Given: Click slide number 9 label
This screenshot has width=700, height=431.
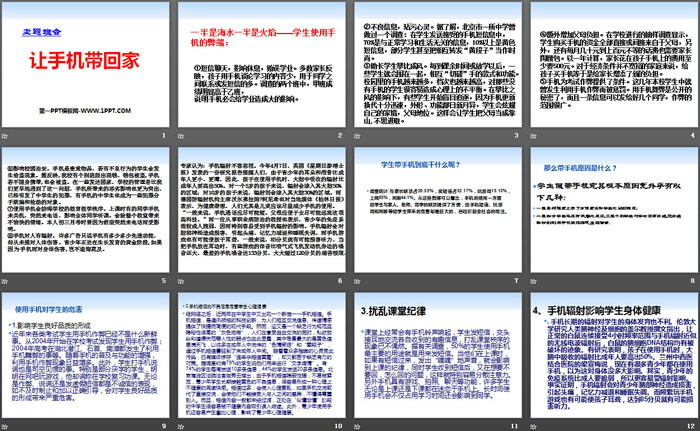Looking at the screenshot, I should pyautogui.click(x=165, y=425).
